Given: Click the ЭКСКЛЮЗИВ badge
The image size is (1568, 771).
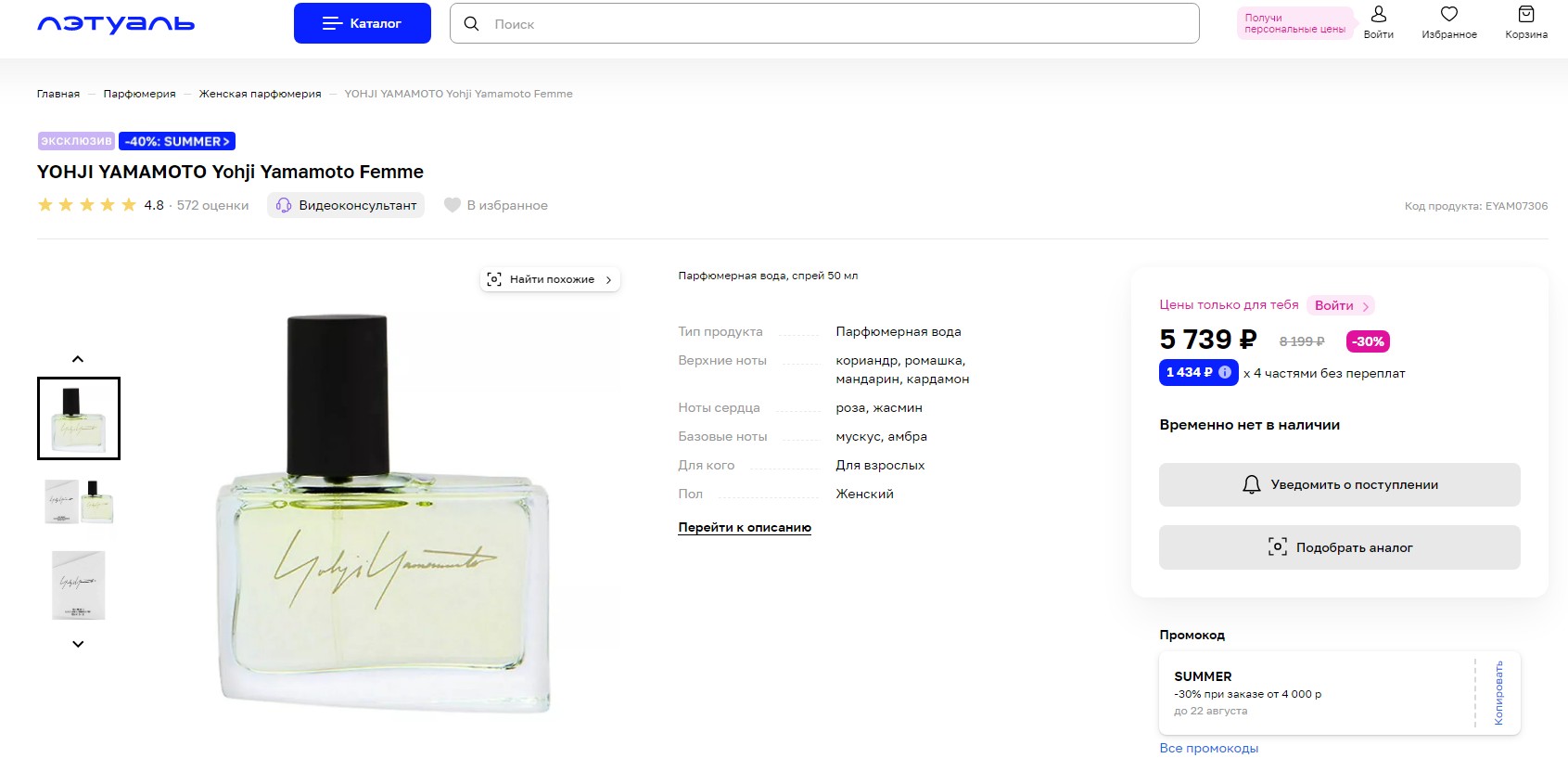Looking at the screenshot, I should [x=76, y=141].
